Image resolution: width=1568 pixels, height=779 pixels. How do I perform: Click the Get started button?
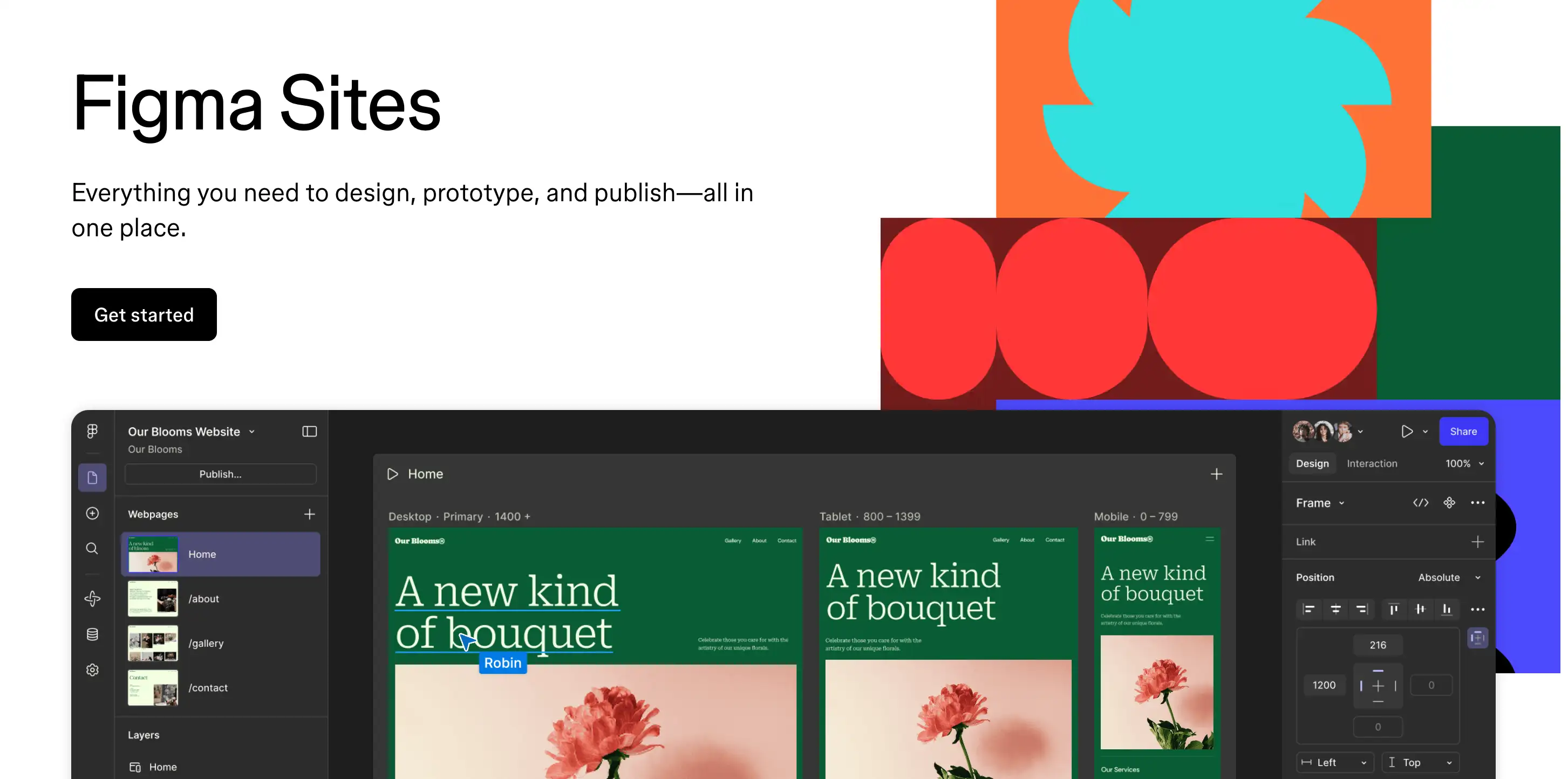[x=144, y=314]
